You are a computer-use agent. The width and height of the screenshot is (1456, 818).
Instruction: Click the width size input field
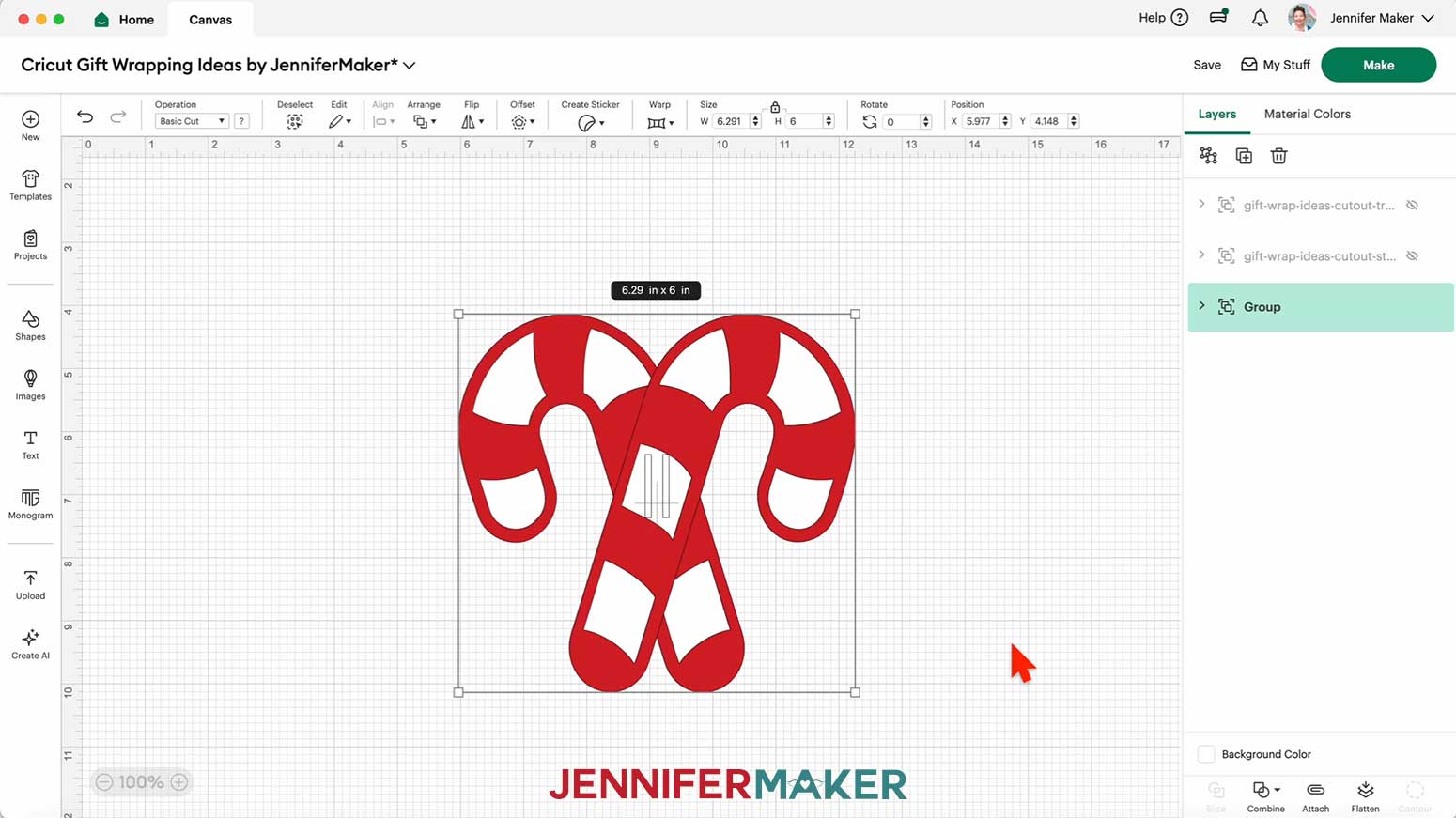click(x=730, y=121)
